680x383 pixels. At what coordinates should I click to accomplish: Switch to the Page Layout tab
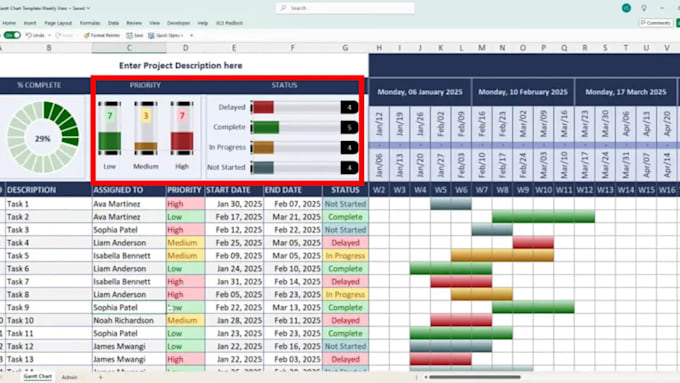[x=58, y=23]
